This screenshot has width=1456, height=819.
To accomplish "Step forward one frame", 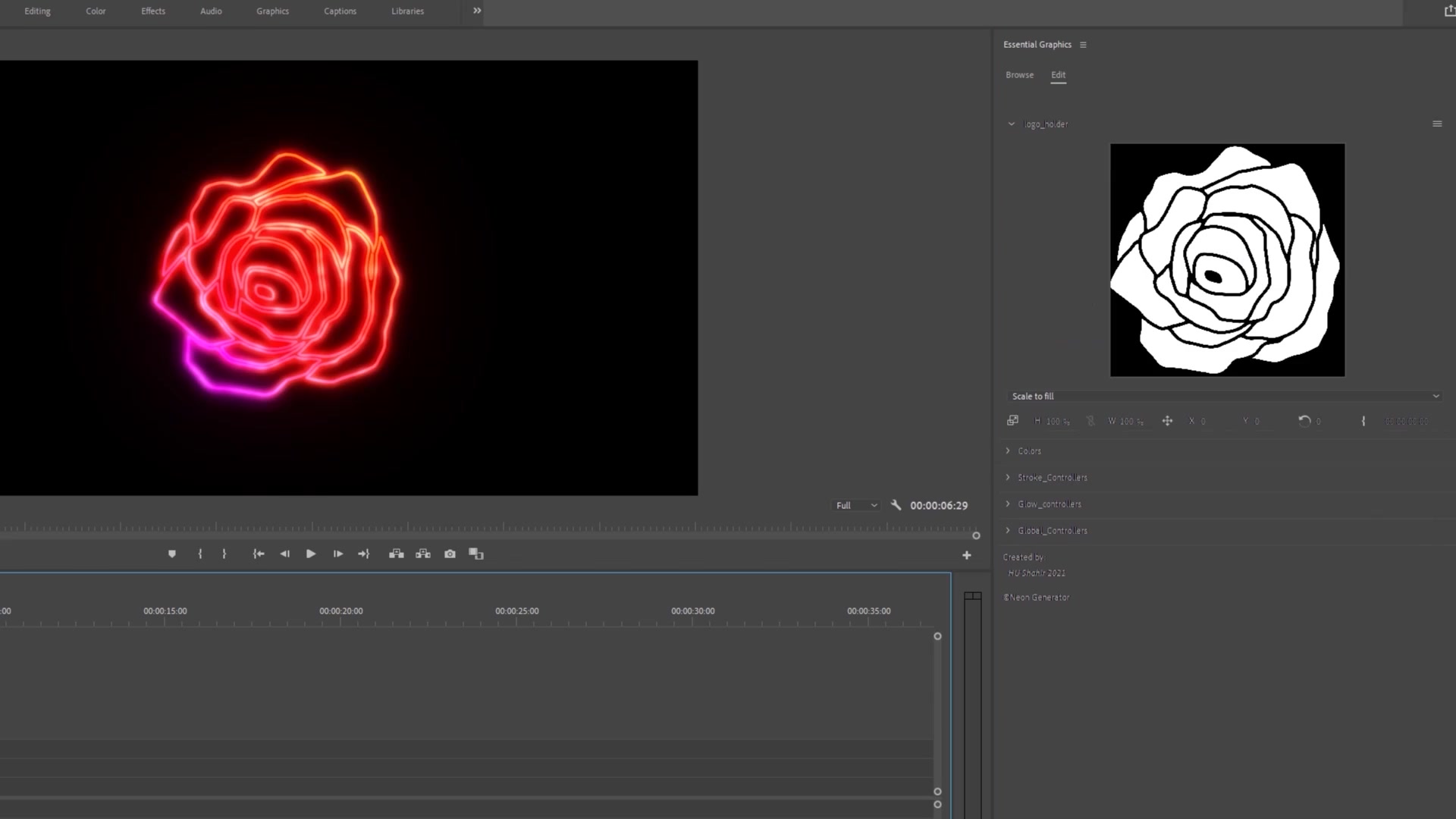I will click(x=338, y=554).
